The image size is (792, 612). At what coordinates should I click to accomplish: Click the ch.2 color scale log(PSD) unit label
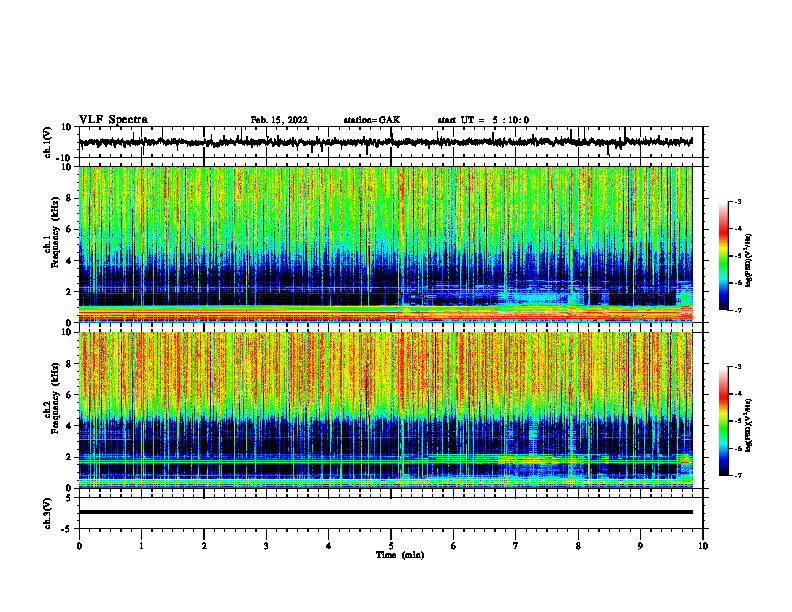click(749, 426)
